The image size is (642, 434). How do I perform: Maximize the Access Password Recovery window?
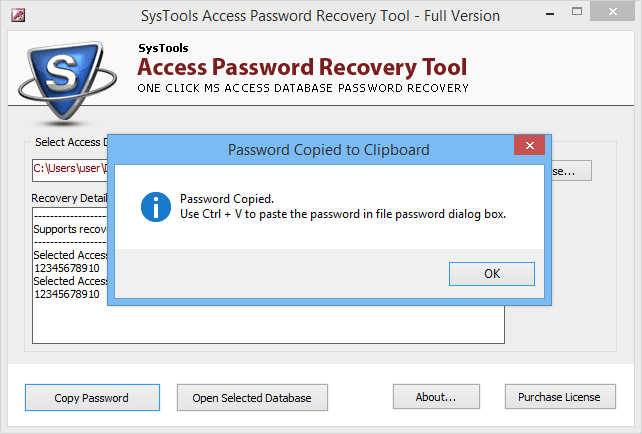click(577, 11)
